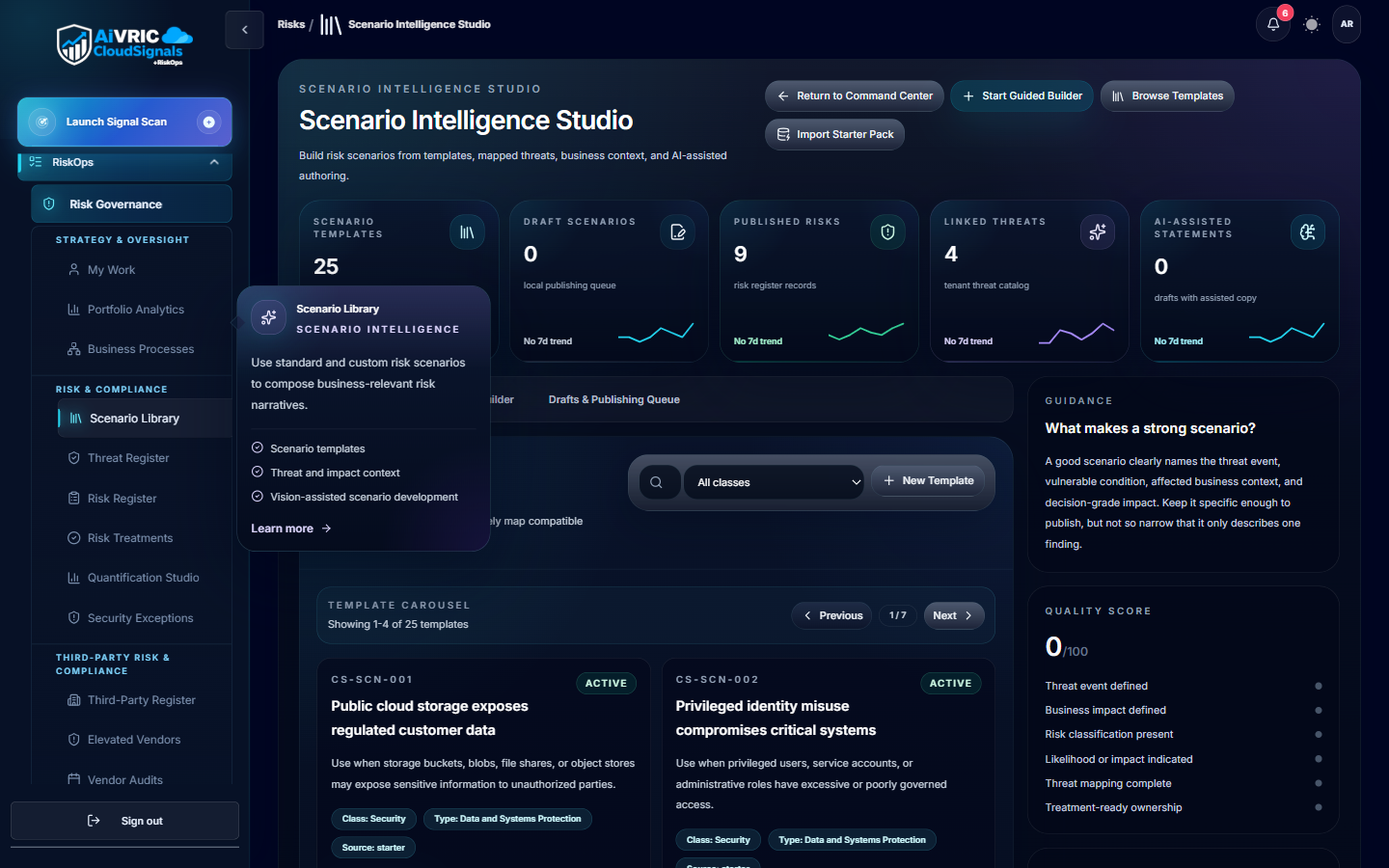Open the All classes dropdown

point(774,482)
